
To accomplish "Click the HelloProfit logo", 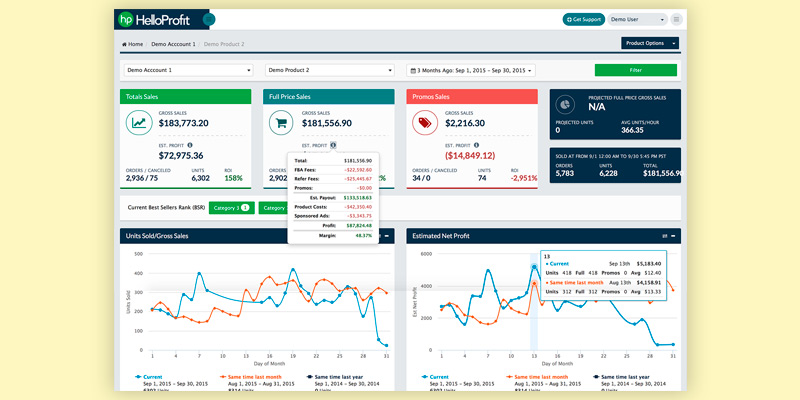I will point(155,19).
